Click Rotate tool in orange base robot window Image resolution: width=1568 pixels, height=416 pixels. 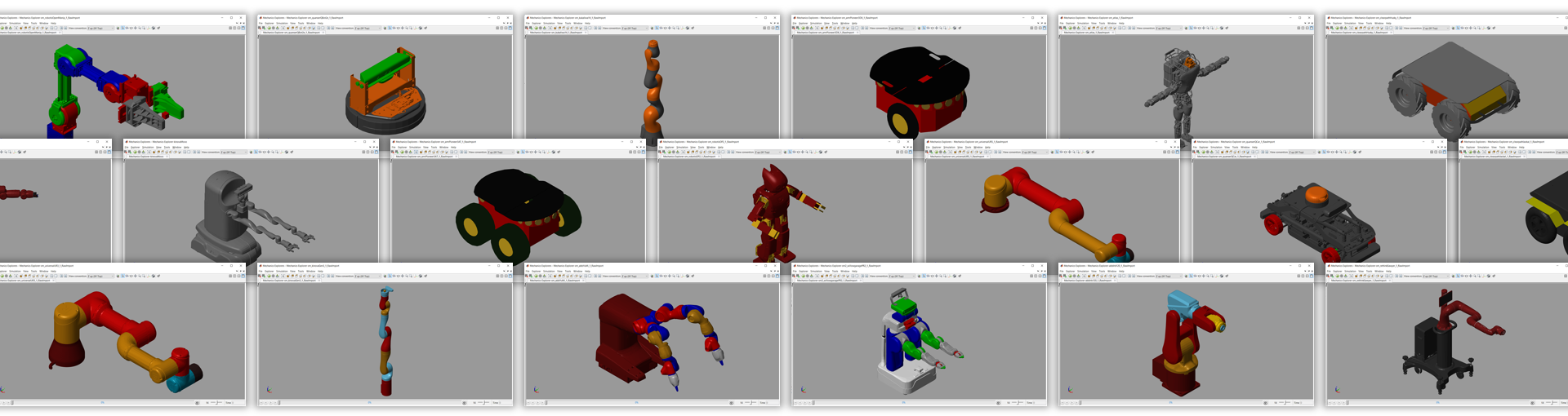tap(394, 28)
